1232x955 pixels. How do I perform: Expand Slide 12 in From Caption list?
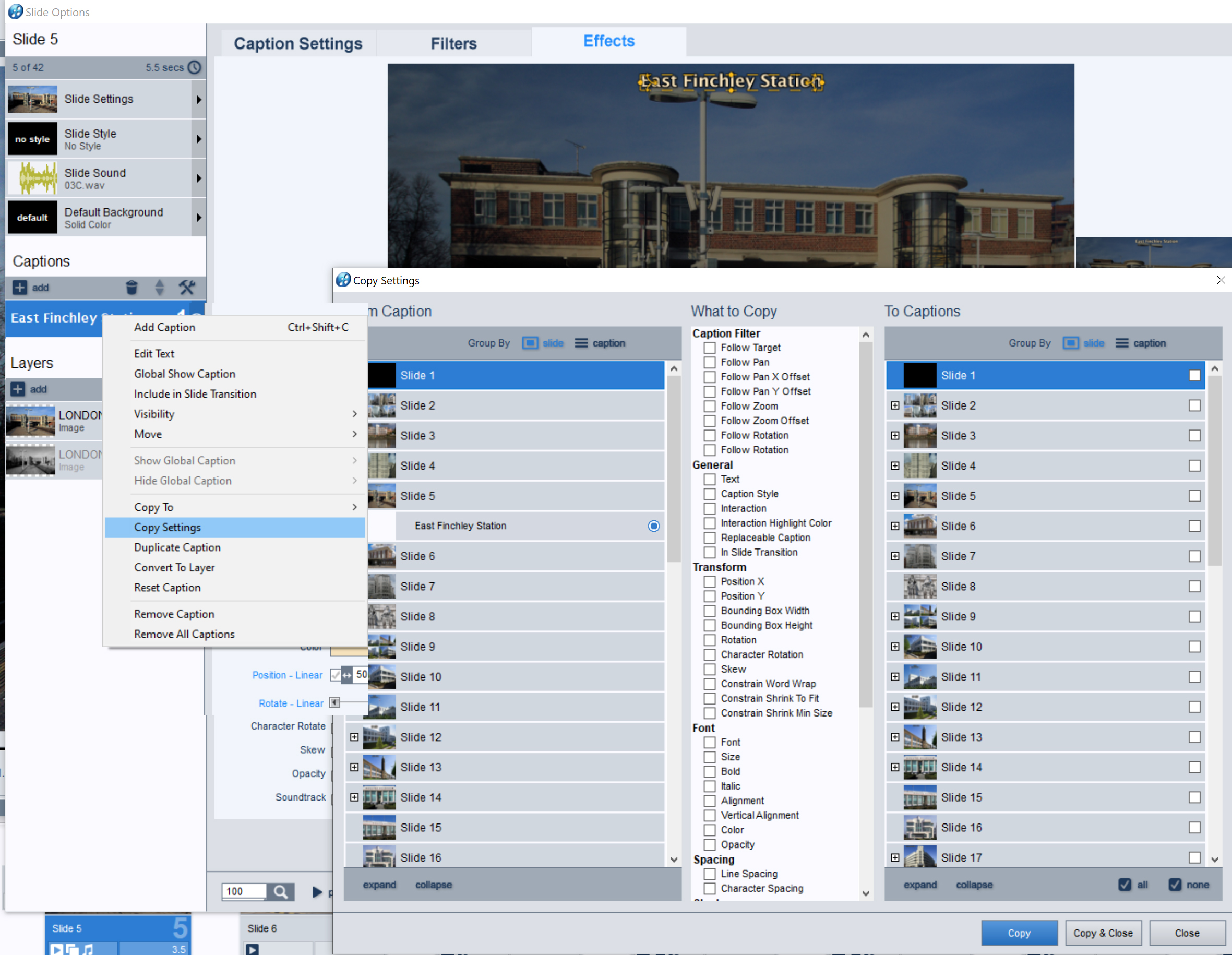[354, 737]
